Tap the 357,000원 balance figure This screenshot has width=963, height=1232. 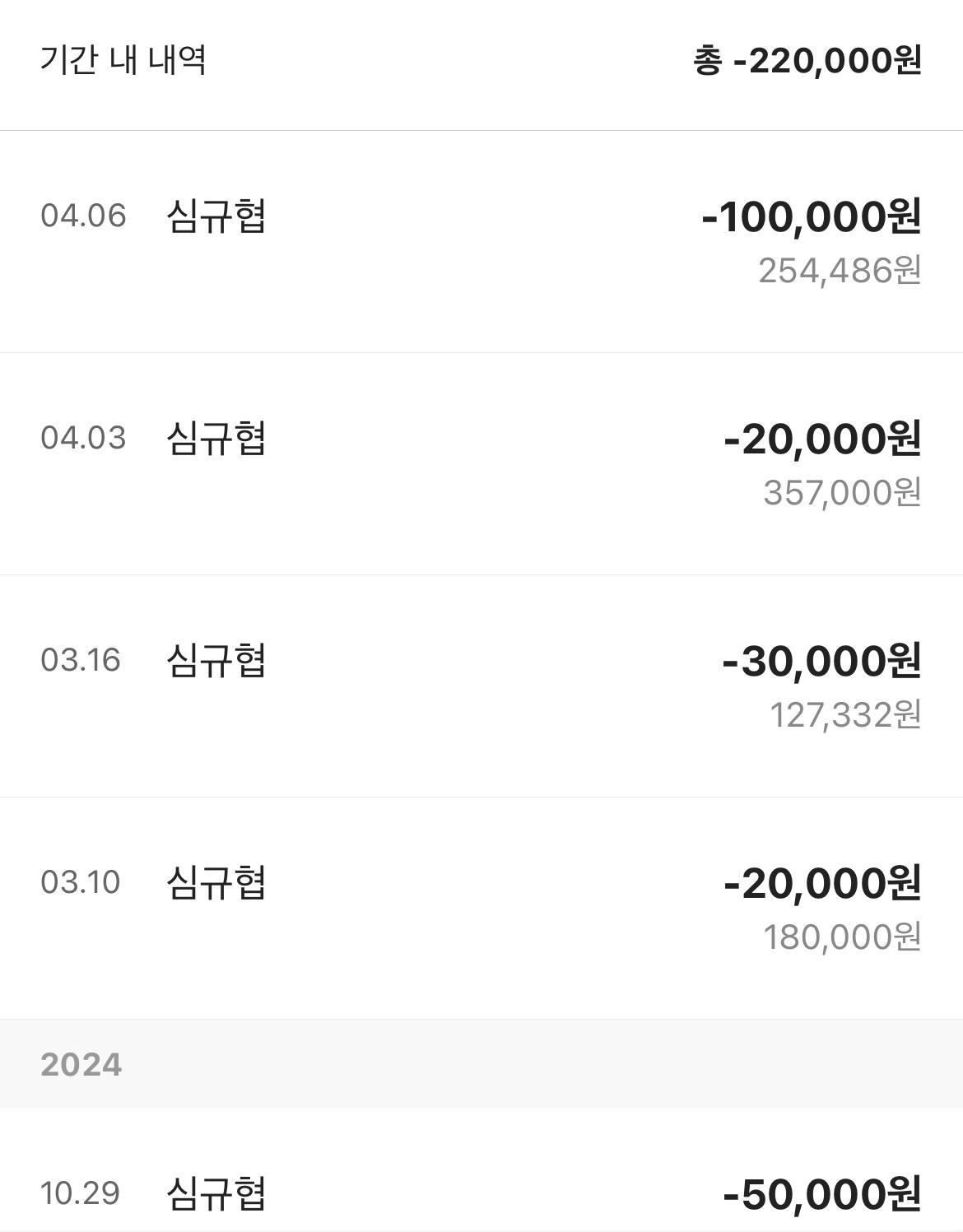(842, 493)
